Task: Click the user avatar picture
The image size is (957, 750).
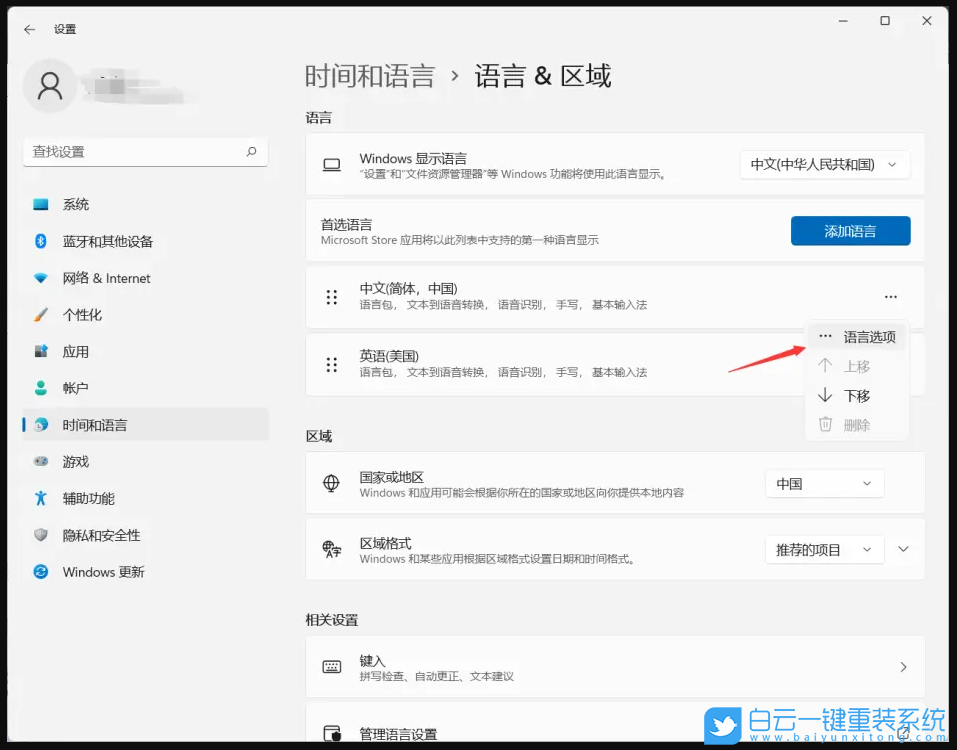Action: (50, 86)
